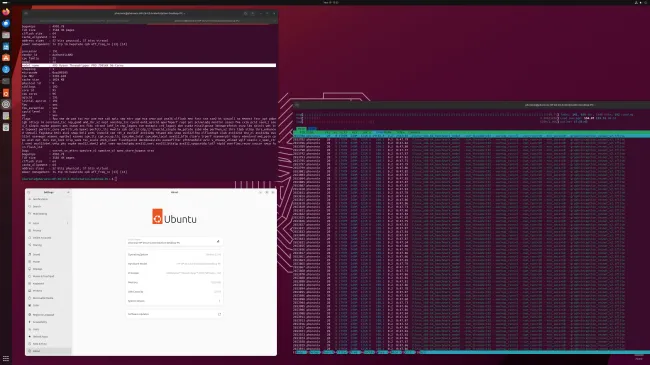Select the I/O tab in htop
This screenshot has width=650, height=365.
(312, 129)
